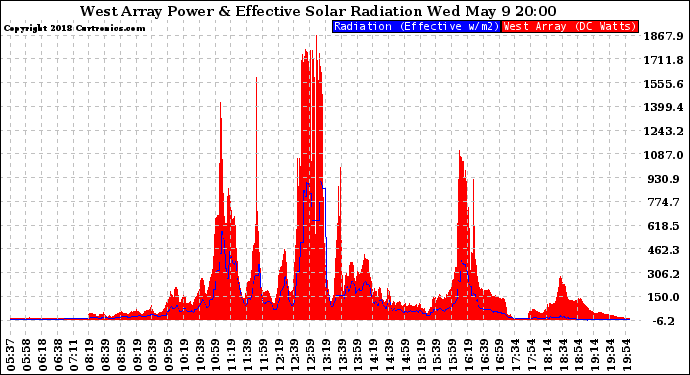
Task: Select y-axis value 1243.2
Action: [x=664, y=131]
